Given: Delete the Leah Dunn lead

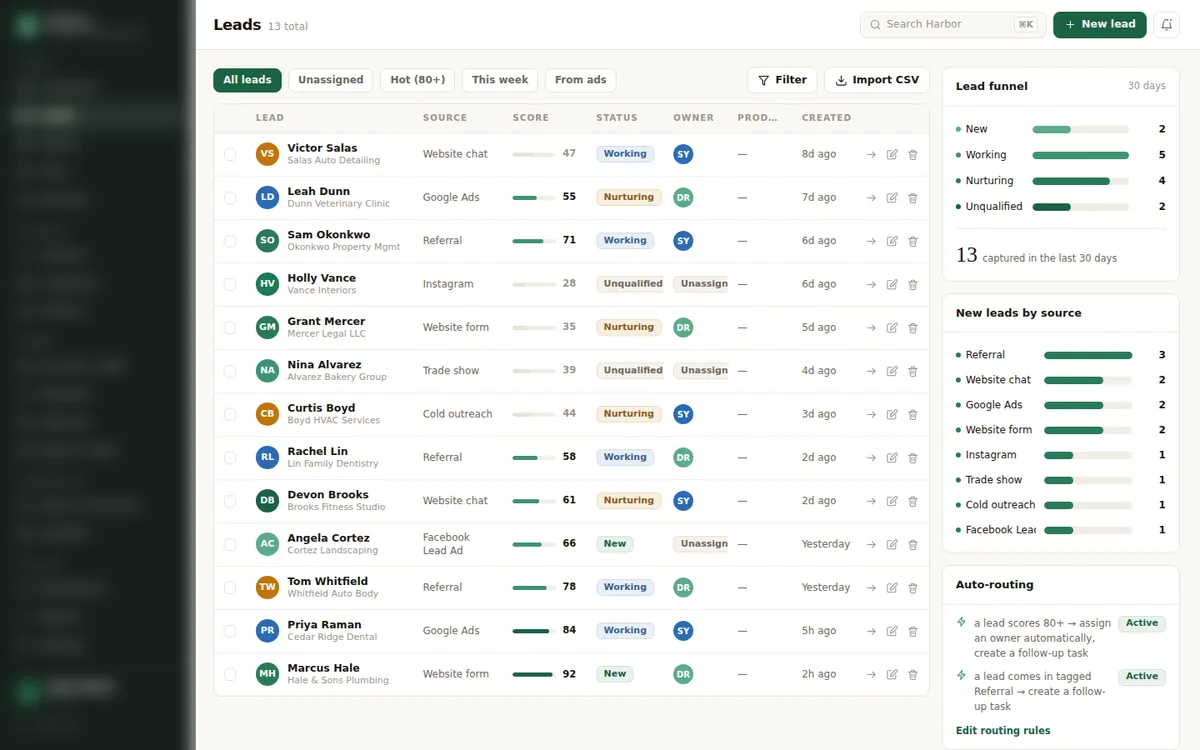Looking at the screenshot, I should (x=913, y=198).
